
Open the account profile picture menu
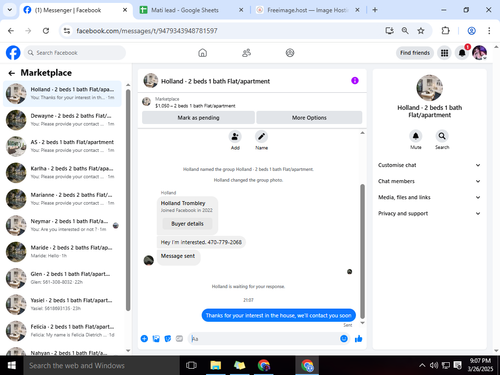pos(480,53)
